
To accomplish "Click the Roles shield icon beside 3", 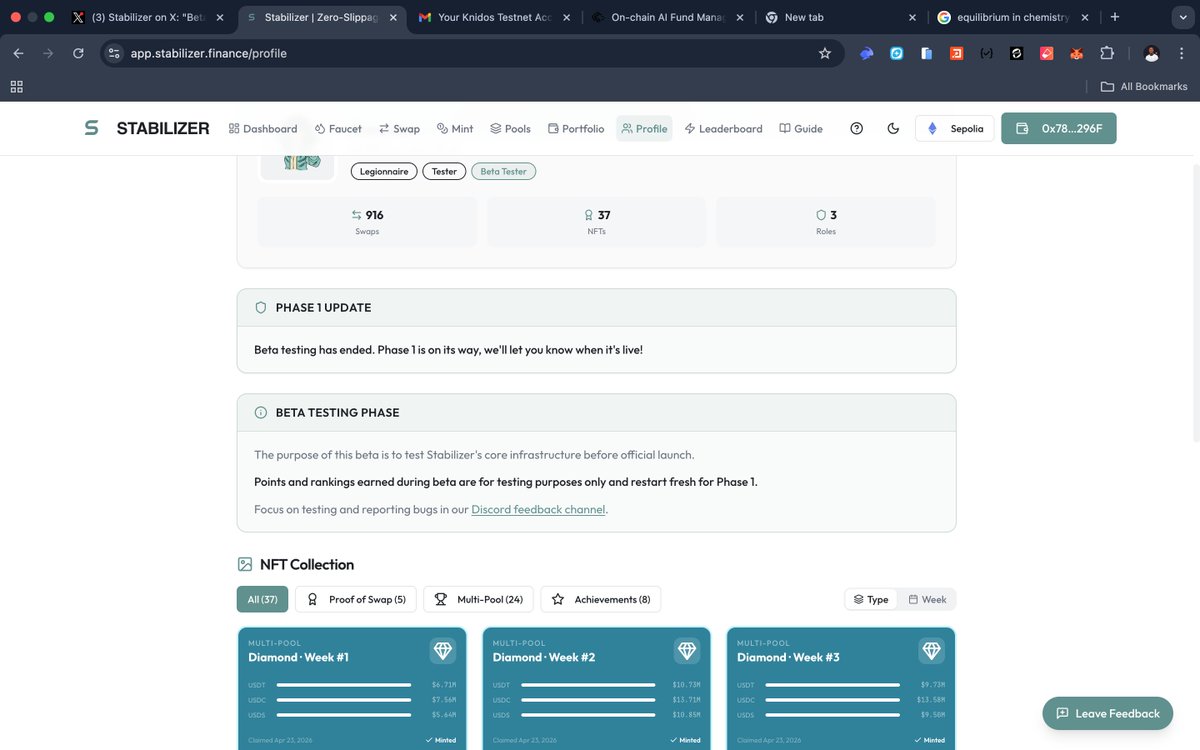I will [820, 215].
